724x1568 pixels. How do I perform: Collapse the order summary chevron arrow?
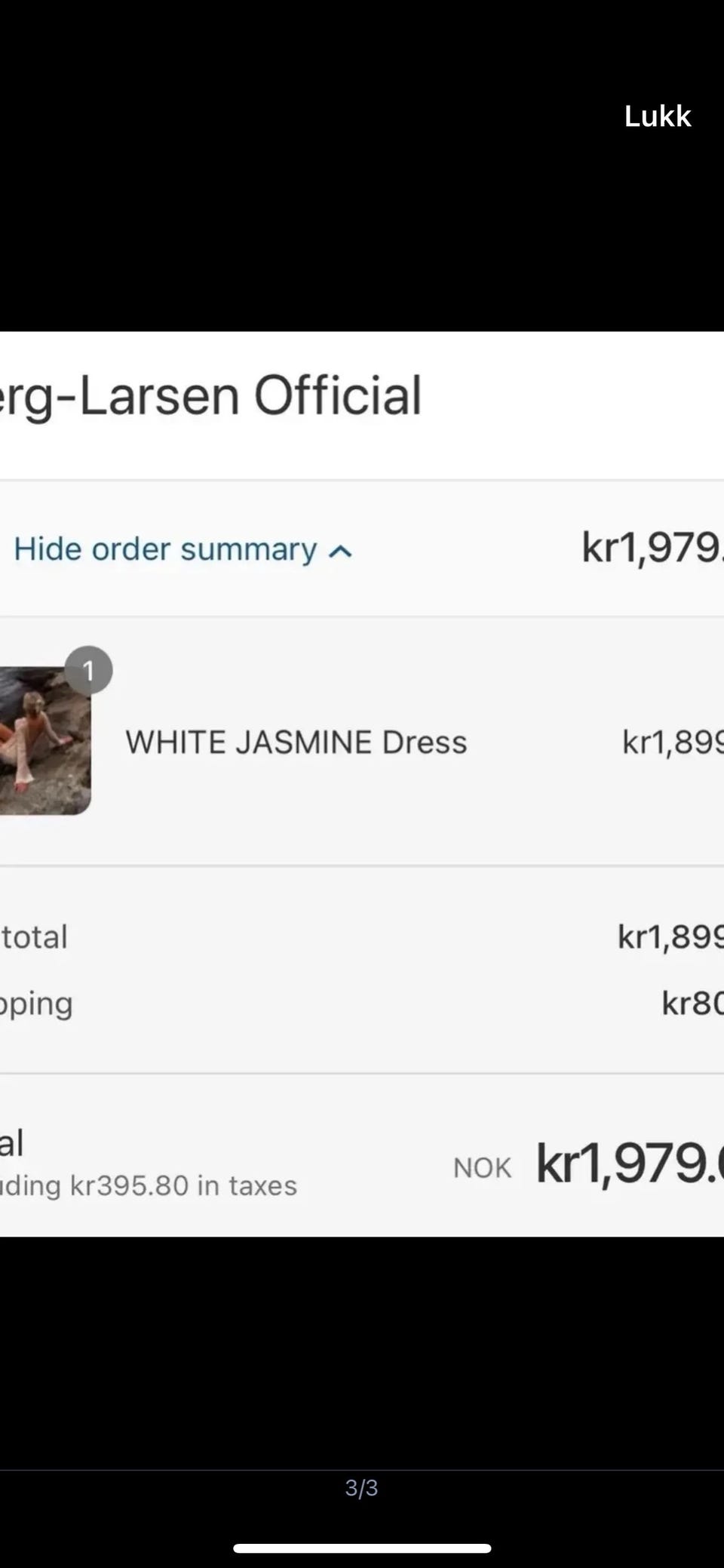(x=341, y=552)
